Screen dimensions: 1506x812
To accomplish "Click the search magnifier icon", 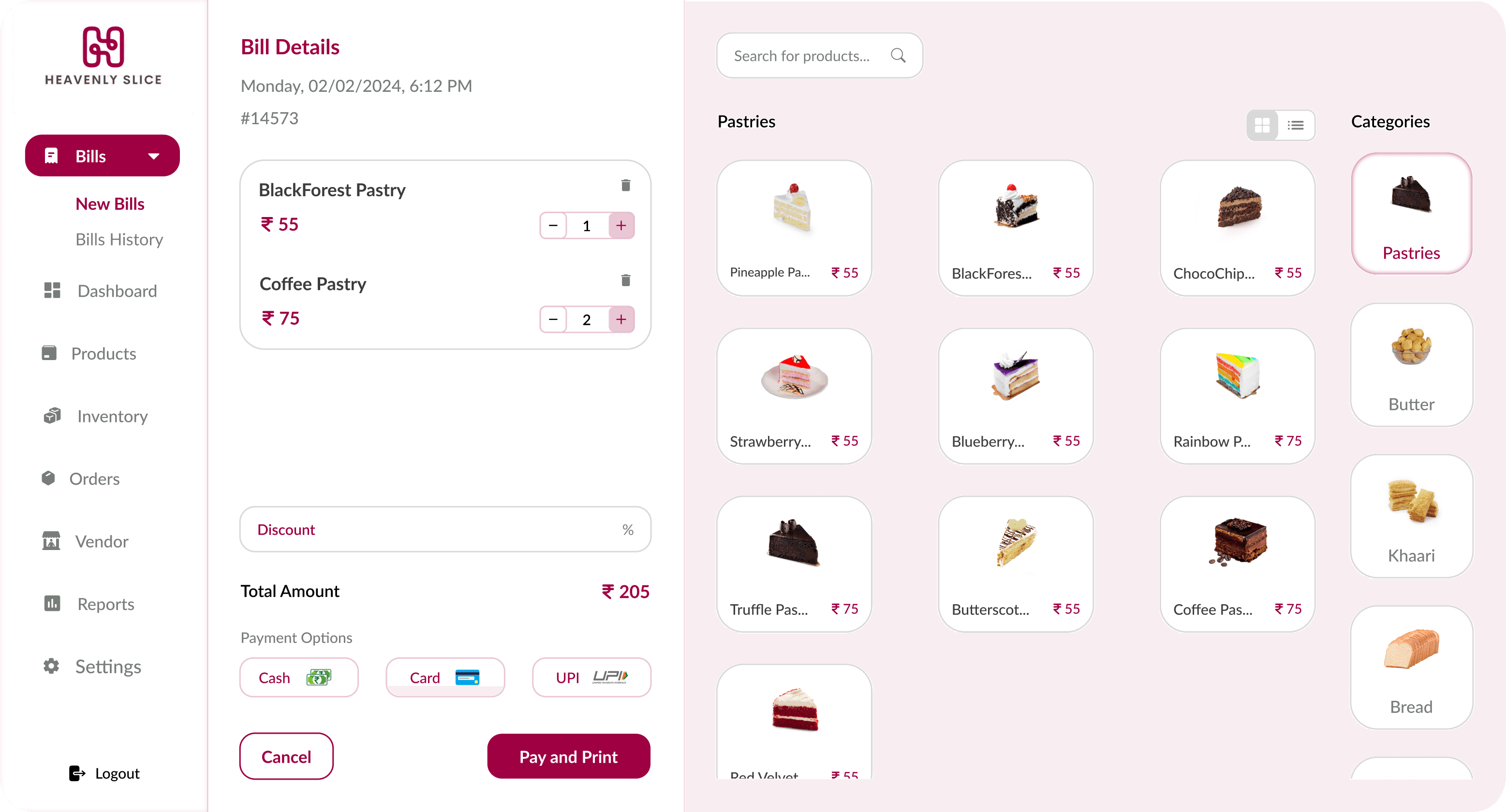I will 898,56.
